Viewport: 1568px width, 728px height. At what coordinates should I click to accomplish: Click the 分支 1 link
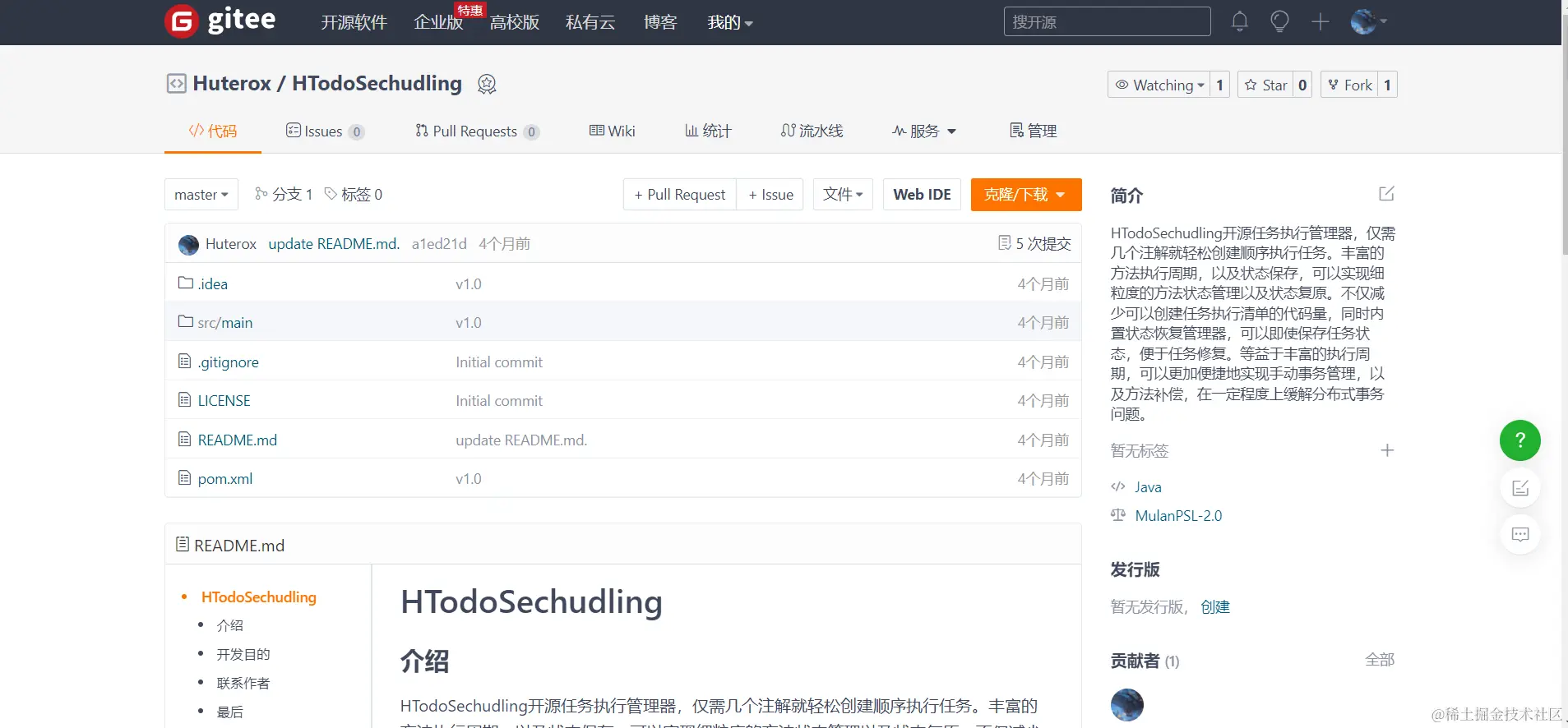pos(284,194)
